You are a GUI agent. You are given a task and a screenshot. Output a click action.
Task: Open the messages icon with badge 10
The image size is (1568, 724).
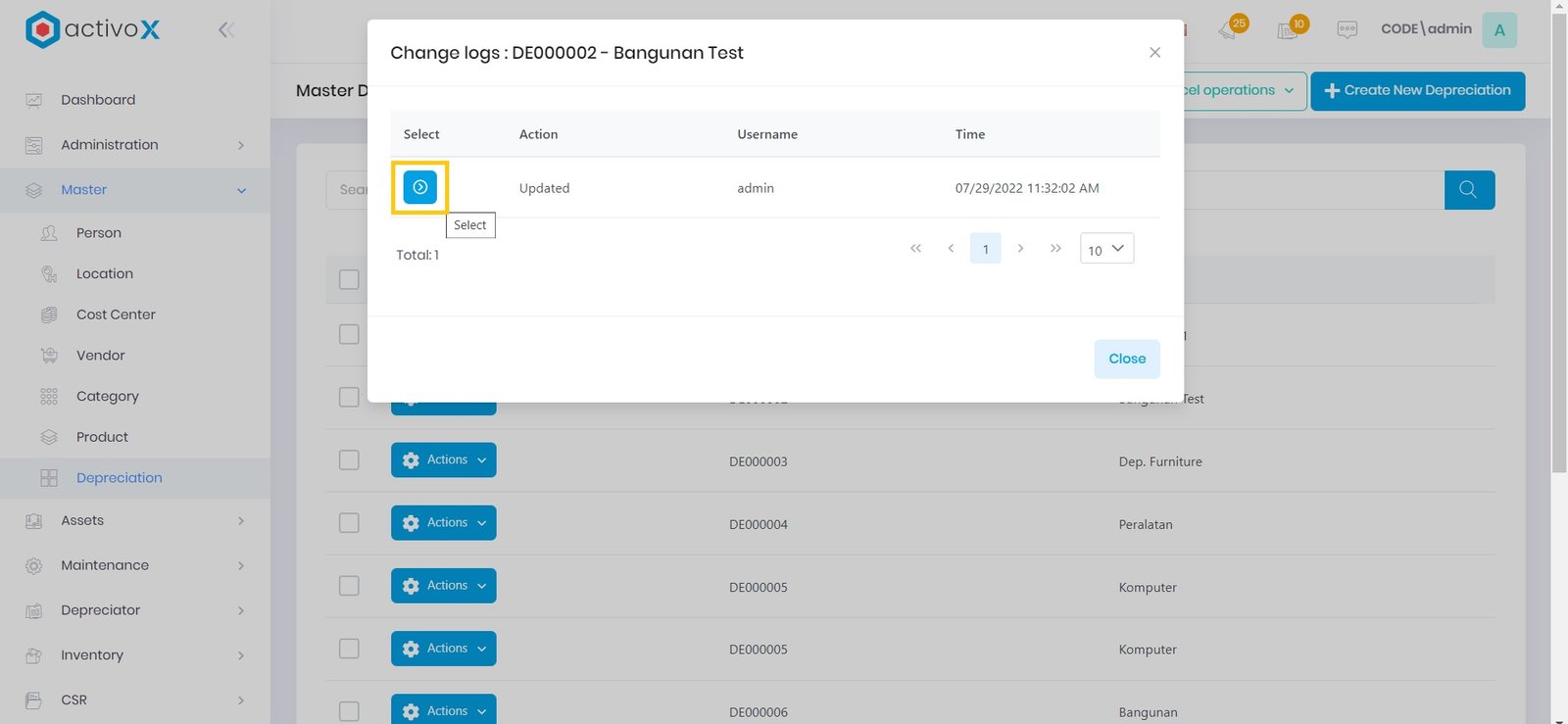pyautogui.click(x=1290, y=29)
